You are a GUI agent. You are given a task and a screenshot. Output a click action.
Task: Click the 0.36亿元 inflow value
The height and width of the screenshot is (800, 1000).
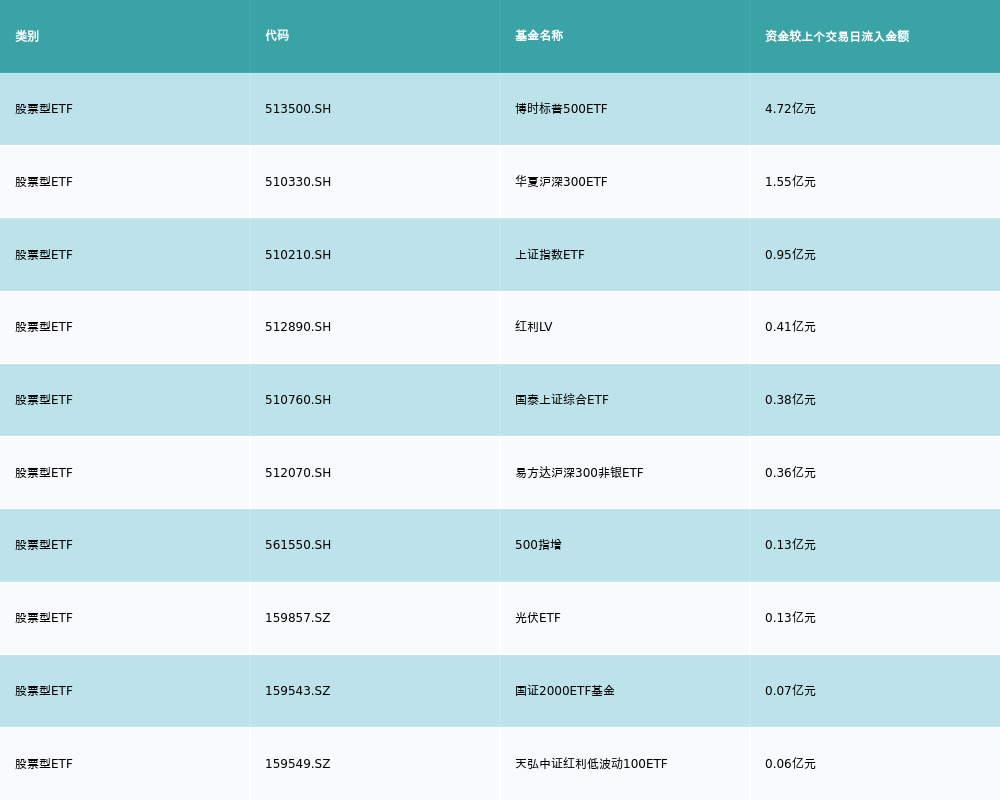coord(790,473)
